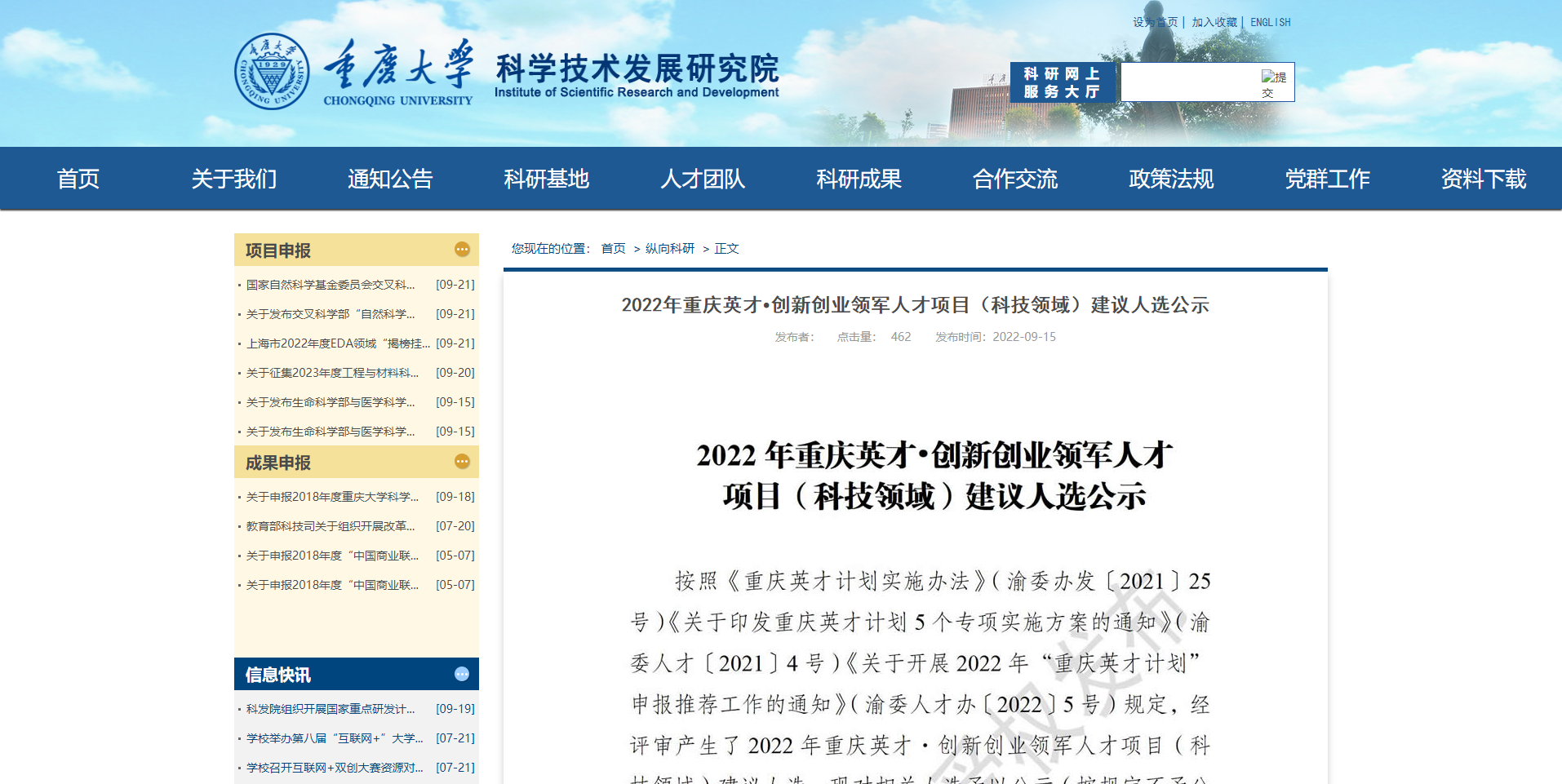The image size is (1562, 784).
Task: Click the more icon beside 成果申报
Action: [x=462, y=462]
